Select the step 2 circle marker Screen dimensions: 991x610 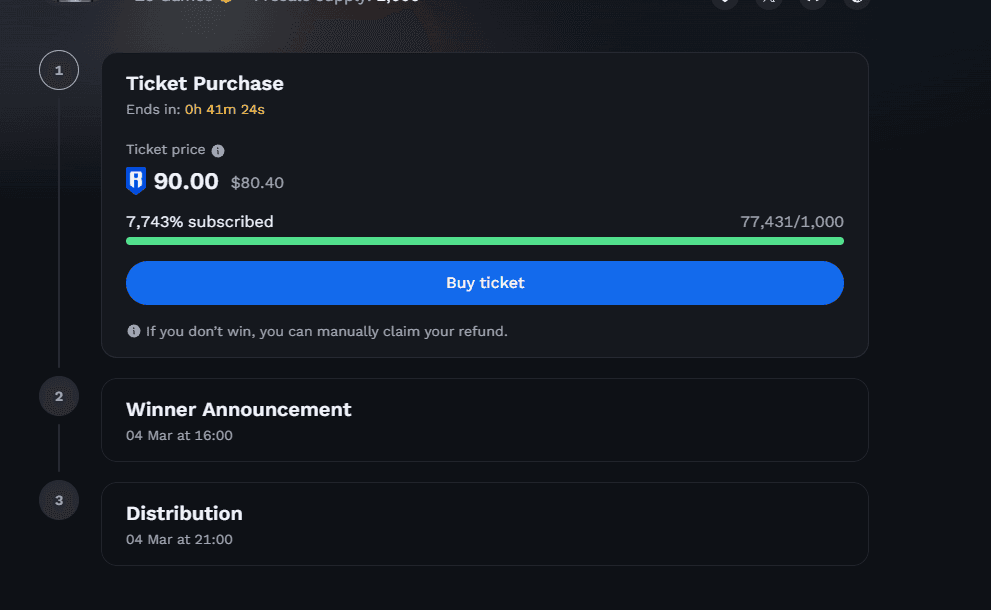click(59, 396)
